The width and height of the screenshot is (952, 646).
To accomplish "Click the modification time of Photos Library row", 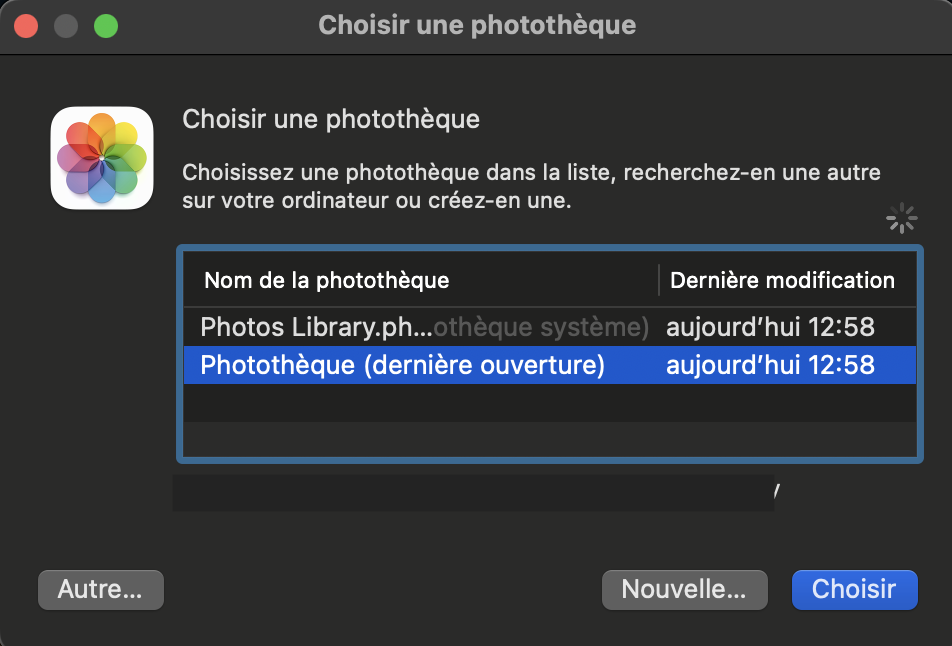I will [770, 327].
